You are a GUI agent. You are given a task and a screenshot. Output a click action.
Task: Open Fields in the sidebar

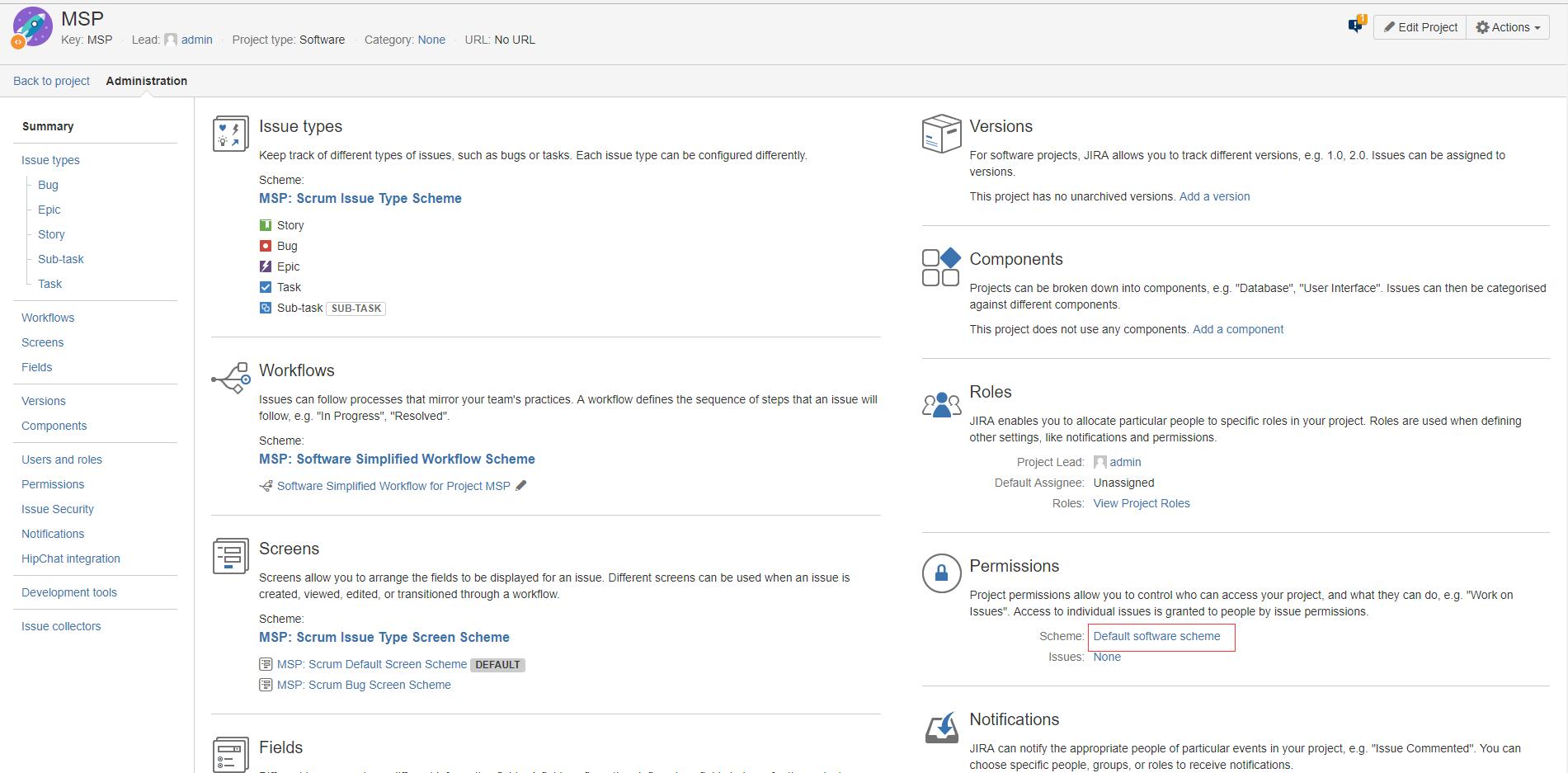pos(37,367)
